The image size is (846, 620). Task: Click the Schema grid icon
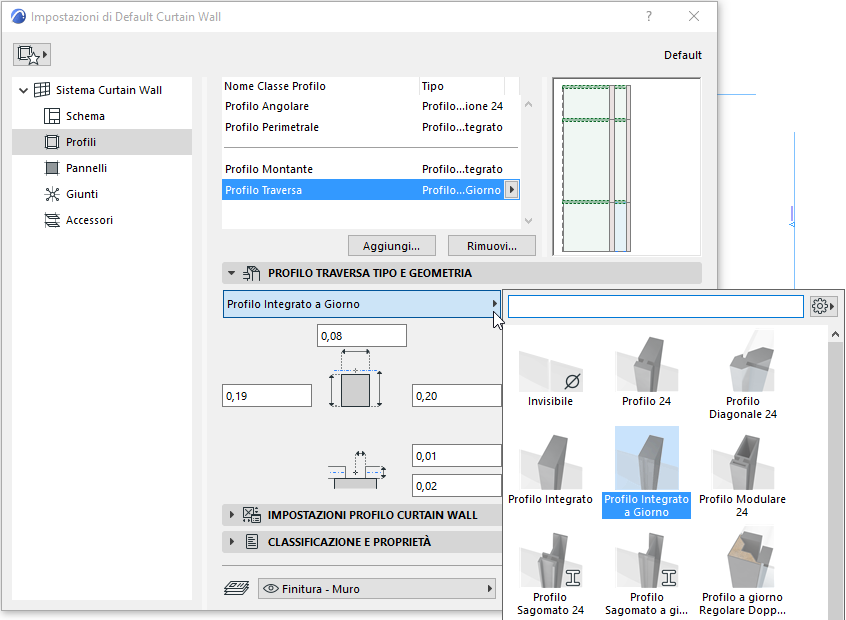pyautogui.click(x=52, y=116)
